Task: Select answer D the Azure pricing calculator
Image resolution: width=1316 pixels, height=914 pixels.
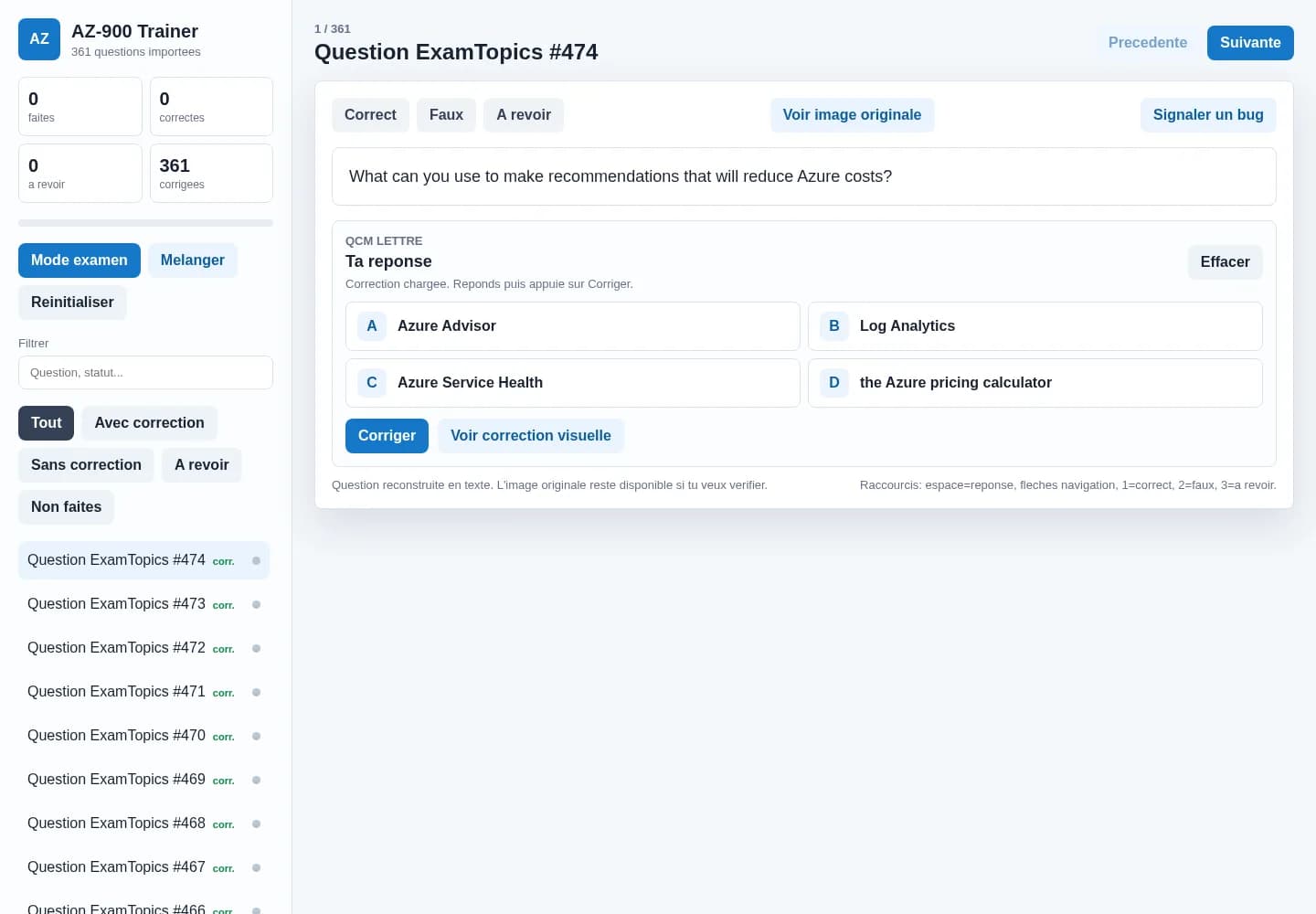Action: [x=1035, y=383]
